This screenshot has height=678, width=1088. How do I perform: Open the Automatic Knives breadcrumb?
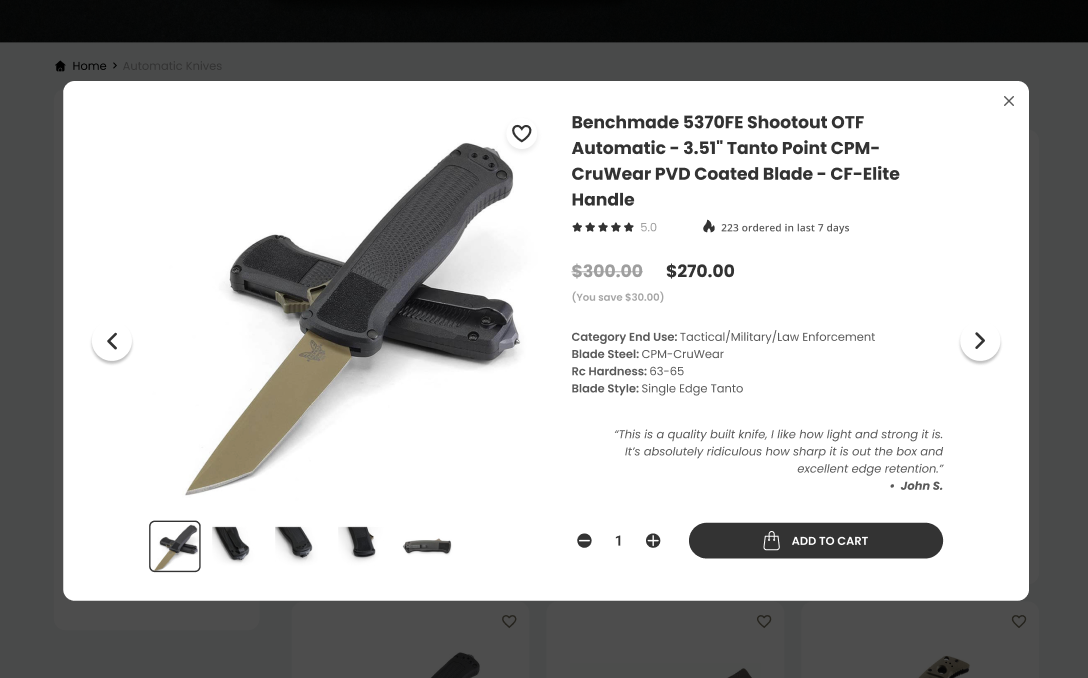[172, 66]
